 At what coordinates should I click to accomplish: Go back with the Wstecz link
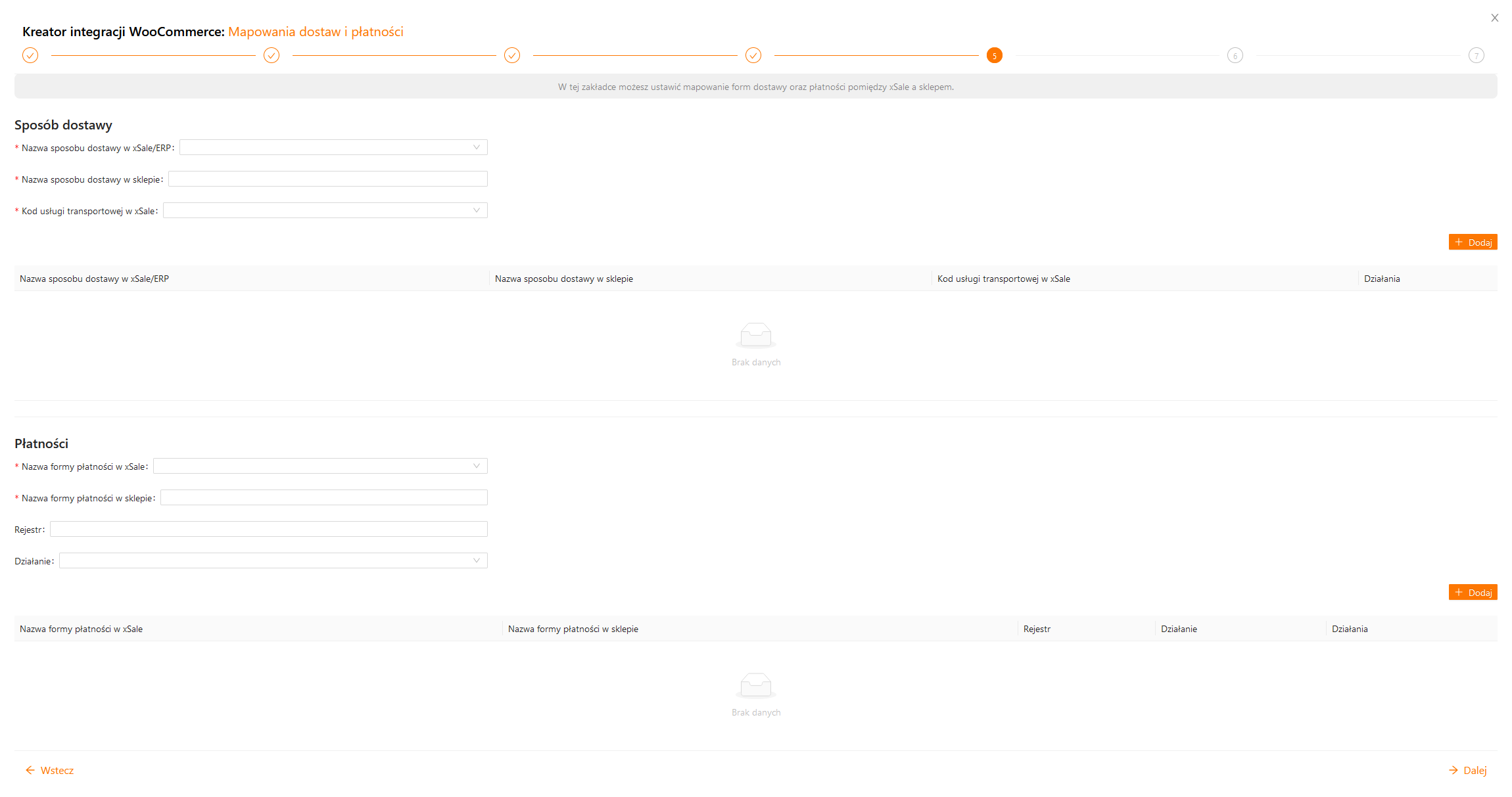50,770
